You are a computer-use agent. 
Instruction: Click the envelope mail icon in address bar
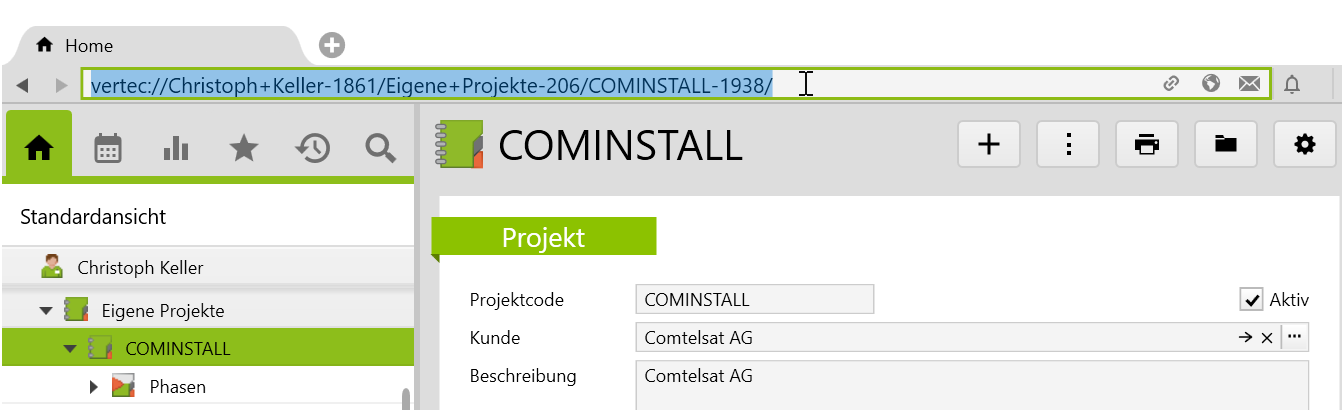[x=1249, y=84]
